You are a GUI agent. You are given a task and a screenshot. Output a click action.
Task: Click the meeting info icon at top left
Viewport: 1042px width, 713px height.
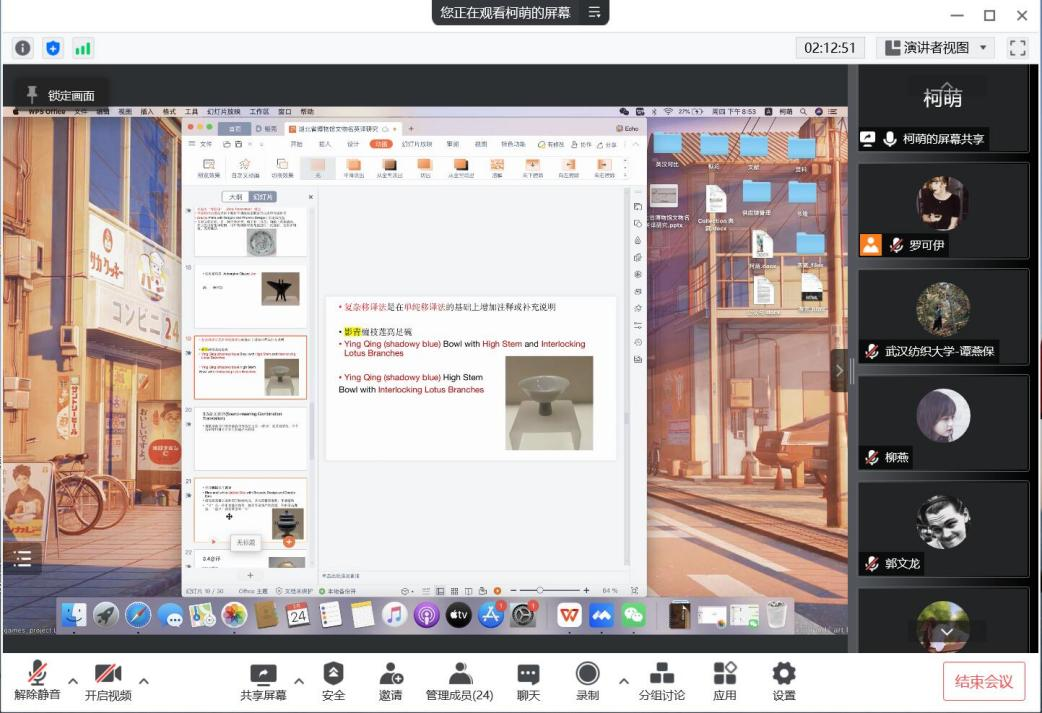[23, 48]
